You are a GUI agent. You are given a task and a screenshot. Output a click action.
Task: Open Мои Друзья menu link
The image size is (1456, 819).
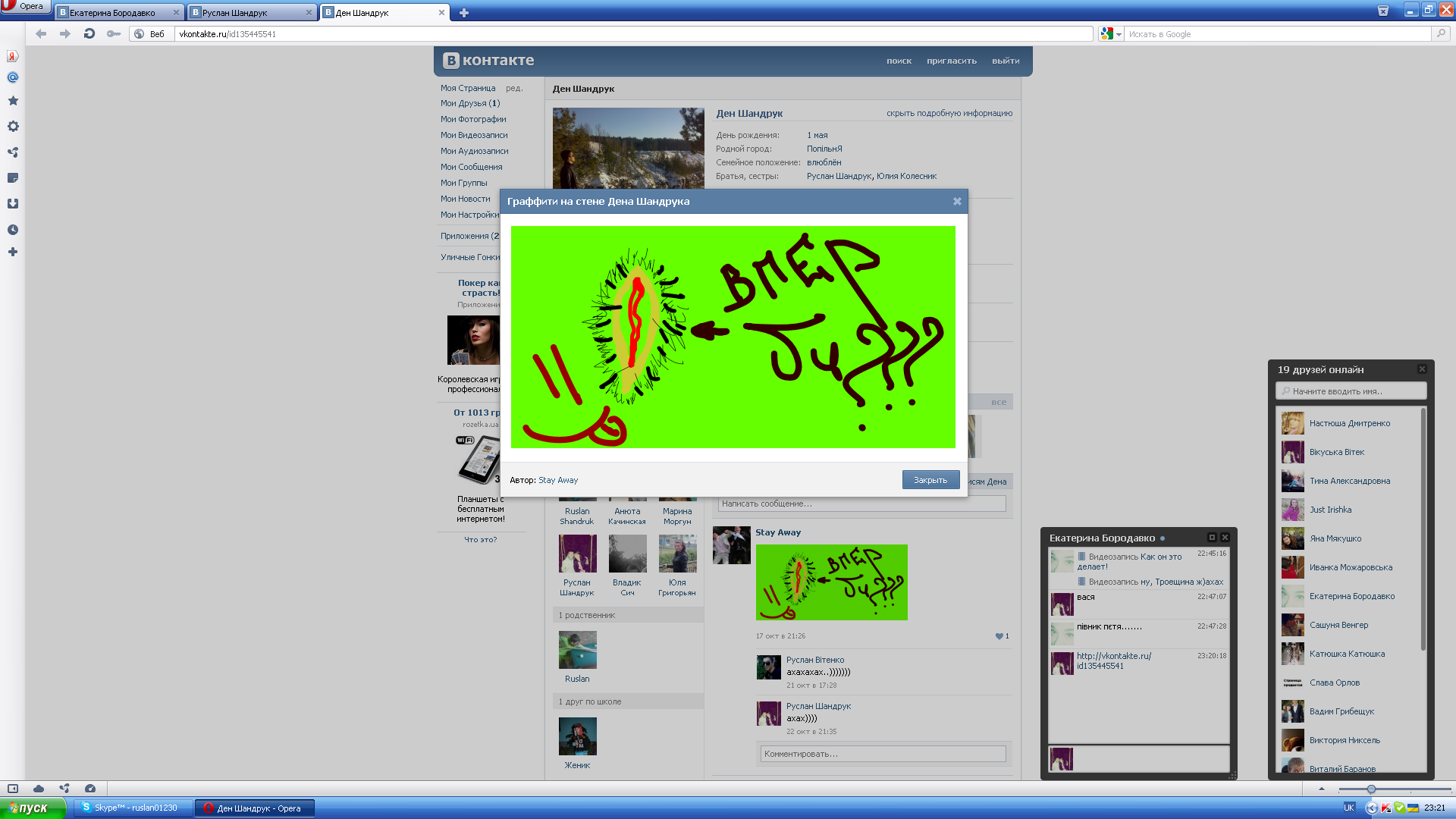470,103
